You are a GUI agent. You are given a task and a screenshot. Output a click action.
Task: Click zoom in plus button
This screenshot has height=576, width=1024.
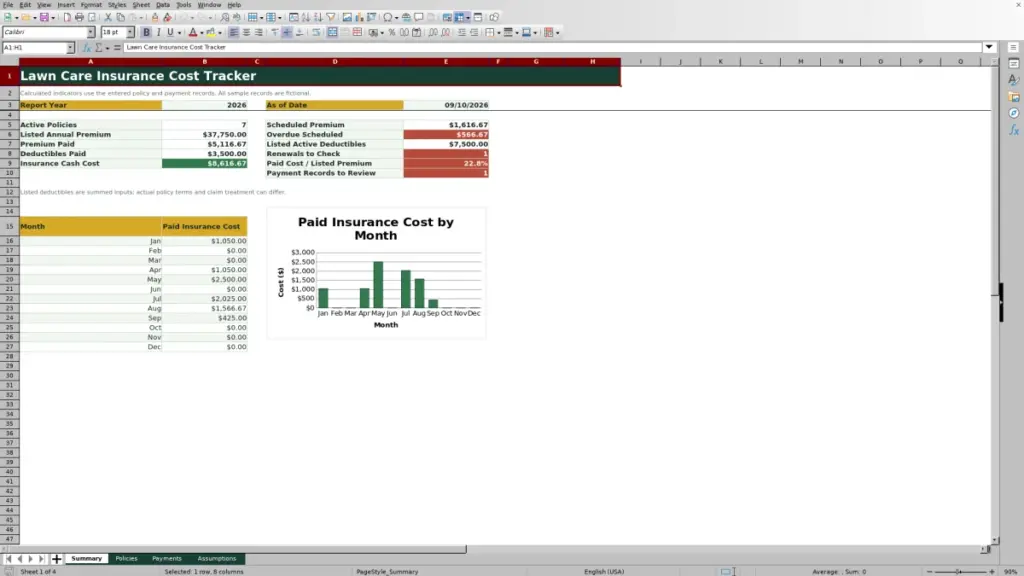[x=992, y=571]
